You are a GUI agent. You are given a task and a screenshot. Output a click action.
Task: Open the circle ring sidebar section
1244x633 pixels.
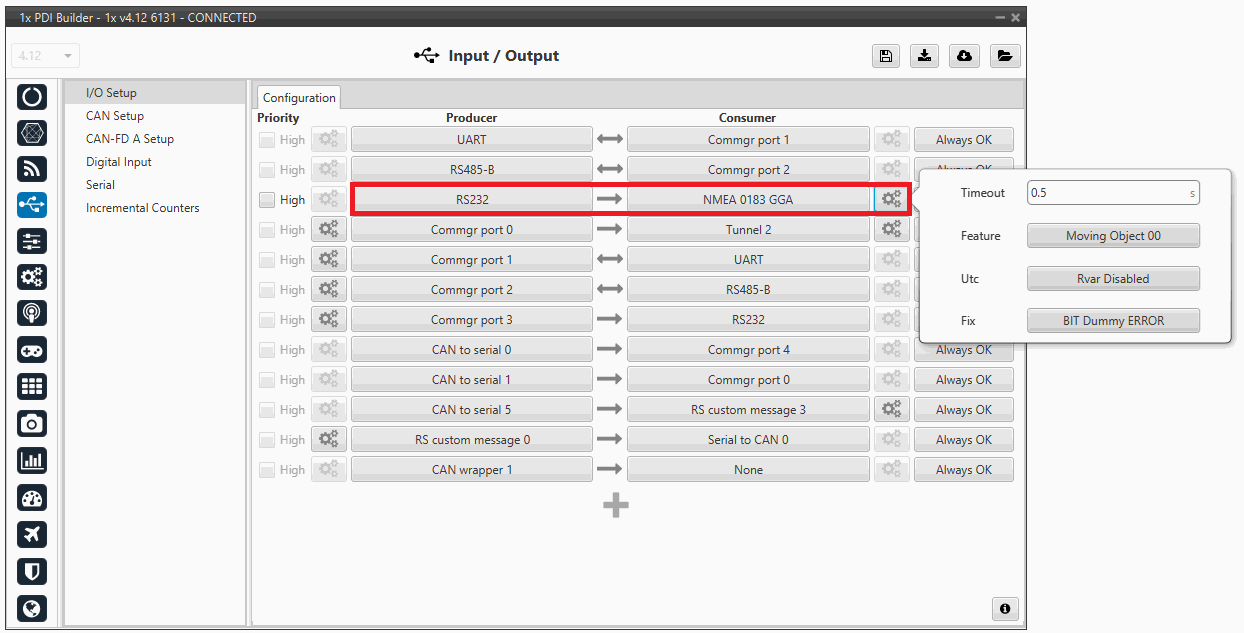(32, 97)
